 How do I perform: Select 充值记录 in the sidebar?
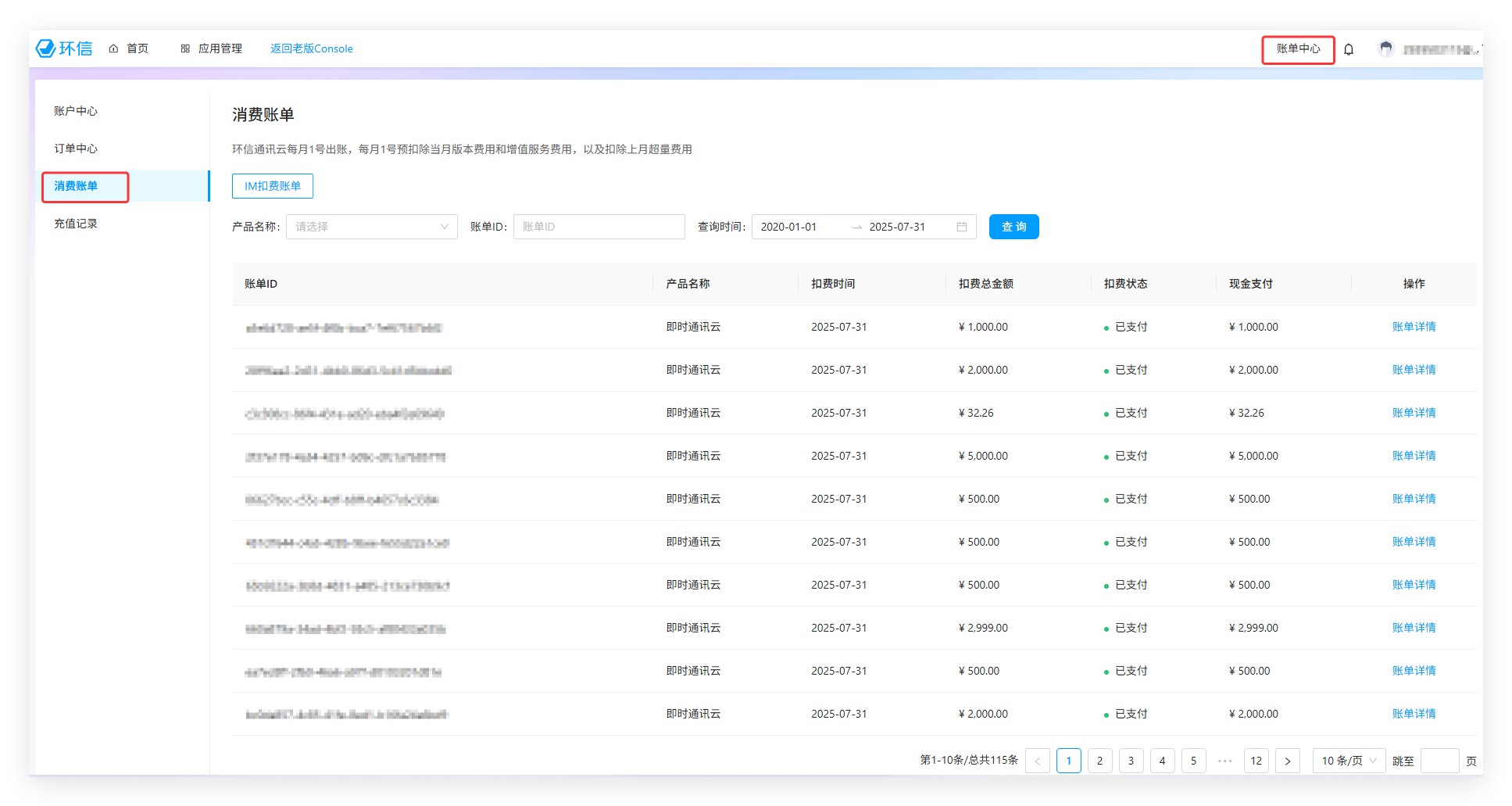click(76, 224)
